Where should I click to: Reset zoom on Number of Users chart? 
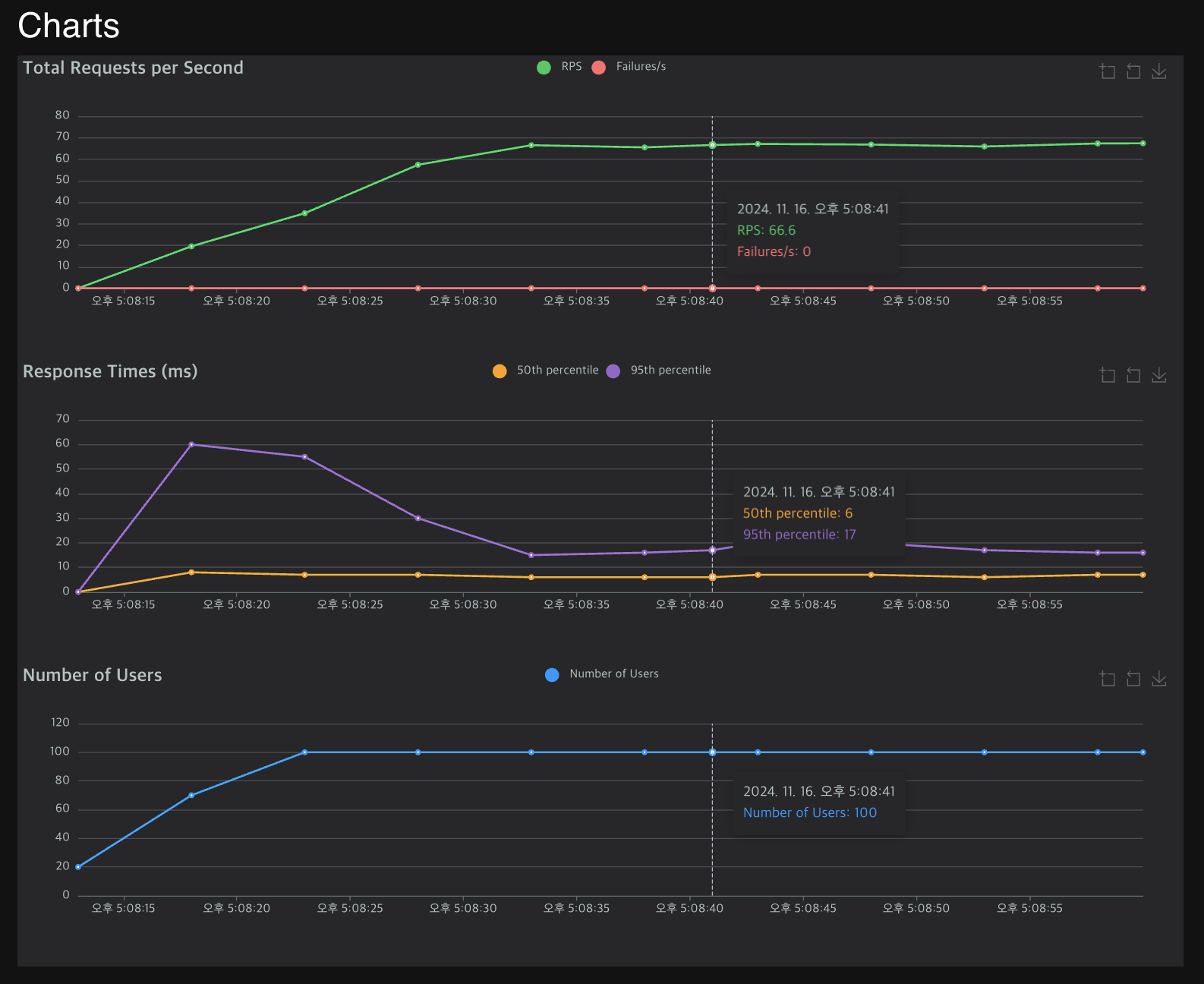pos(1133,679)
